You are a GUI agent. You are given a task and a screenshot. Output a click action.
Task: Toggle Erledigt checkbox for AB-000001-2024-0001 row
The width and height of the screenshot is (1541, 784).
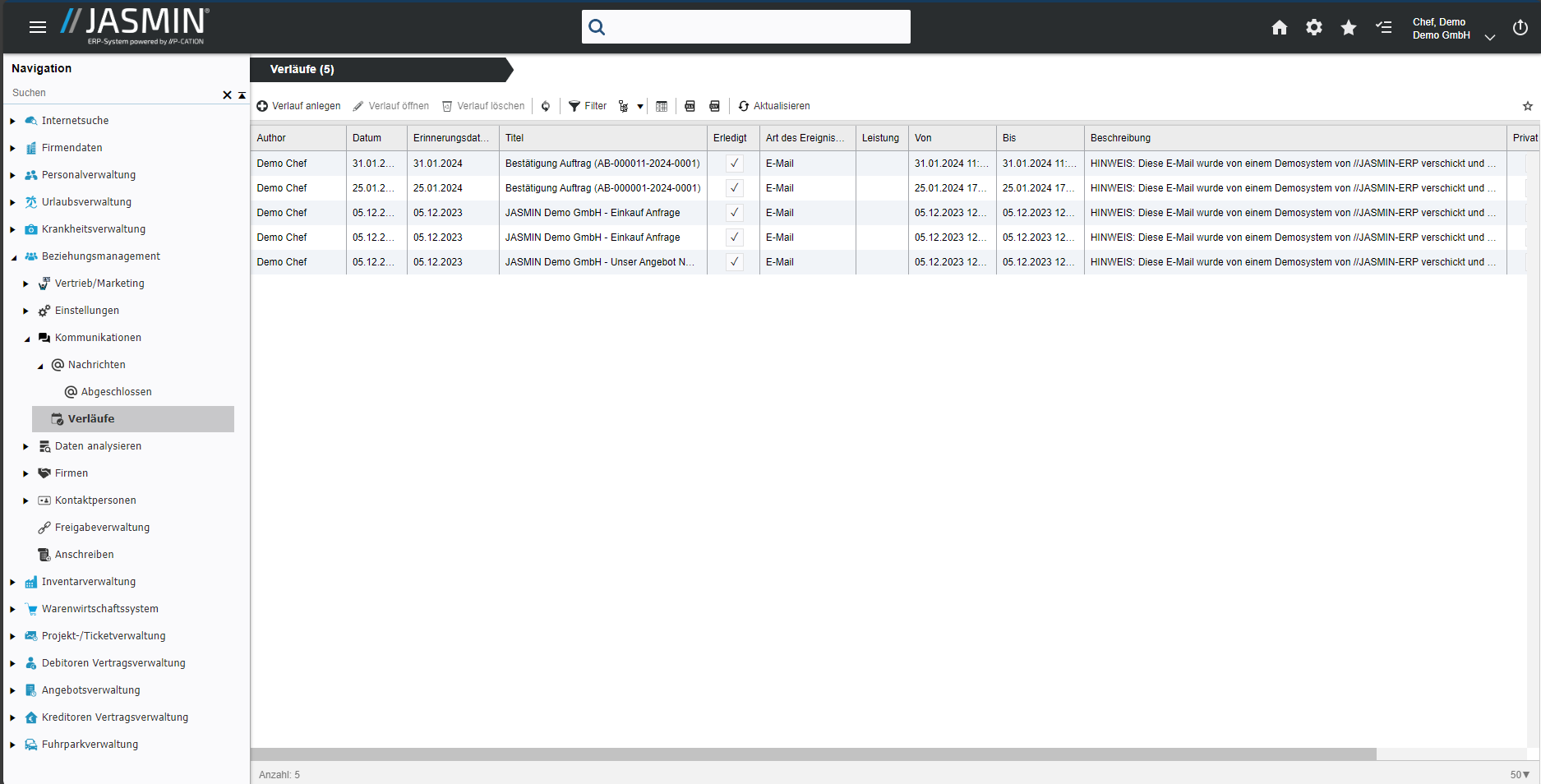[x=734, y=188]
